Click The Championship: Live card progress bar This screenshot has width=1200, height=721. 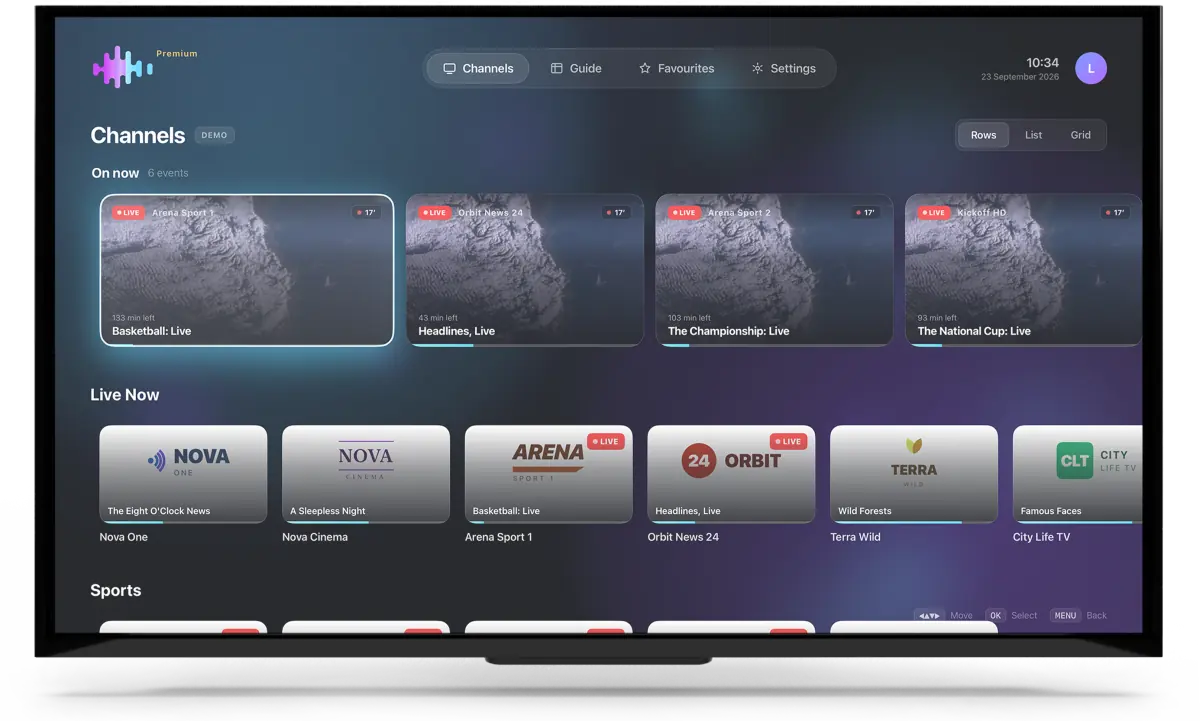tap(774, 345)
